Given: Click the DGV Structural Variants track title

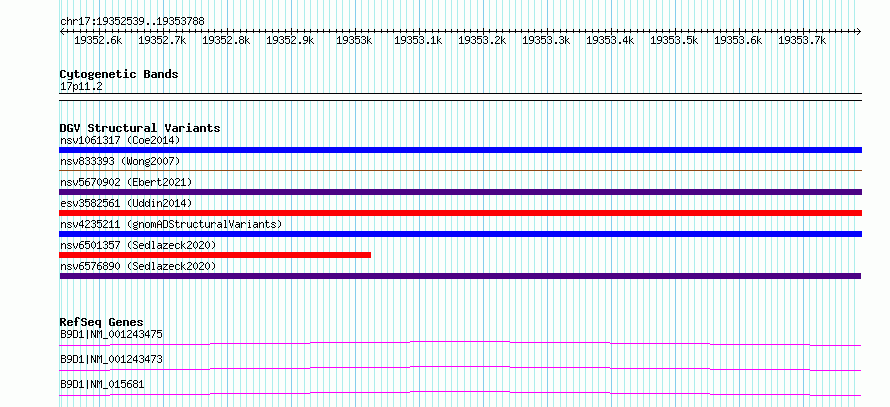Looking at the screenshot, I should pyautogui.click(x=140, y=128).
